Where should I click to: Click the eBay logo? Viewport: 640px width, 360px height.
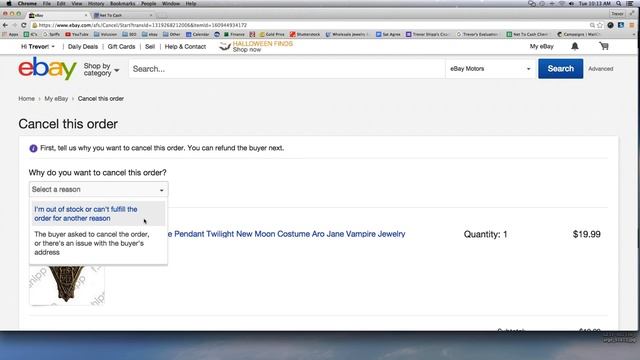[47, 69]
